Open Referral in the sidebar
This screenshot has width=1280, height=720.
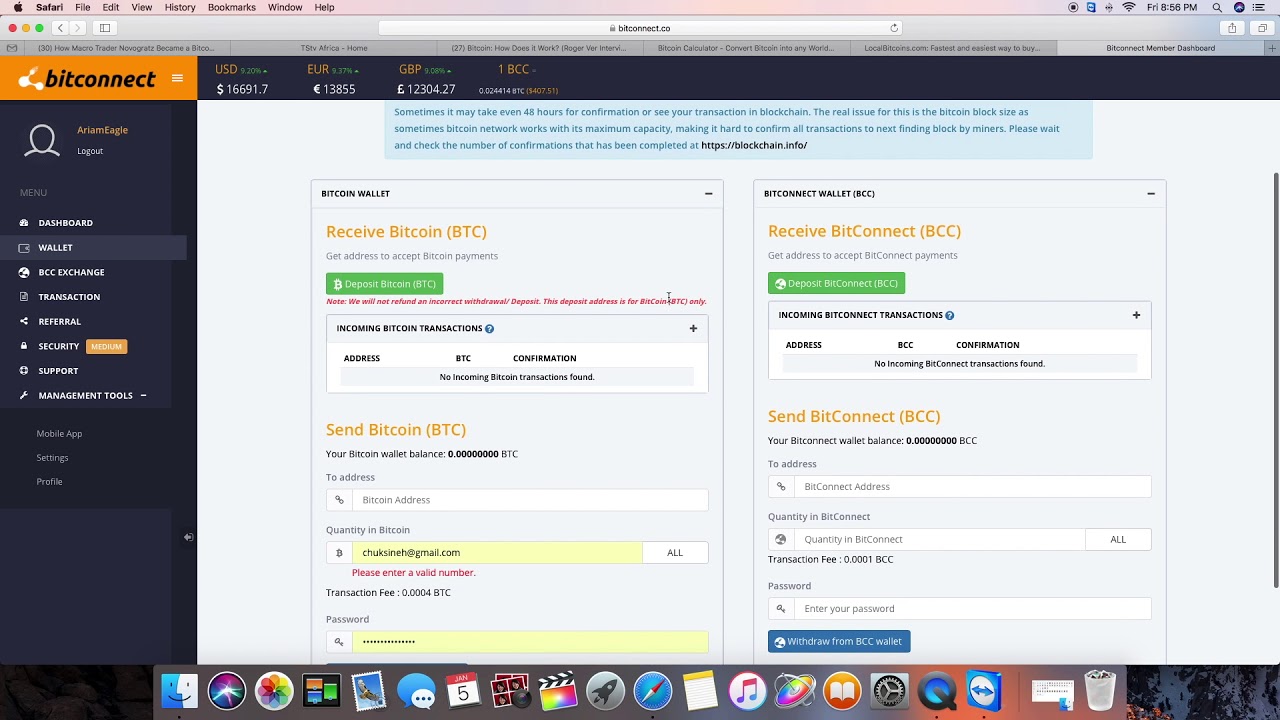pyautogui.click(x=59, y=321)
